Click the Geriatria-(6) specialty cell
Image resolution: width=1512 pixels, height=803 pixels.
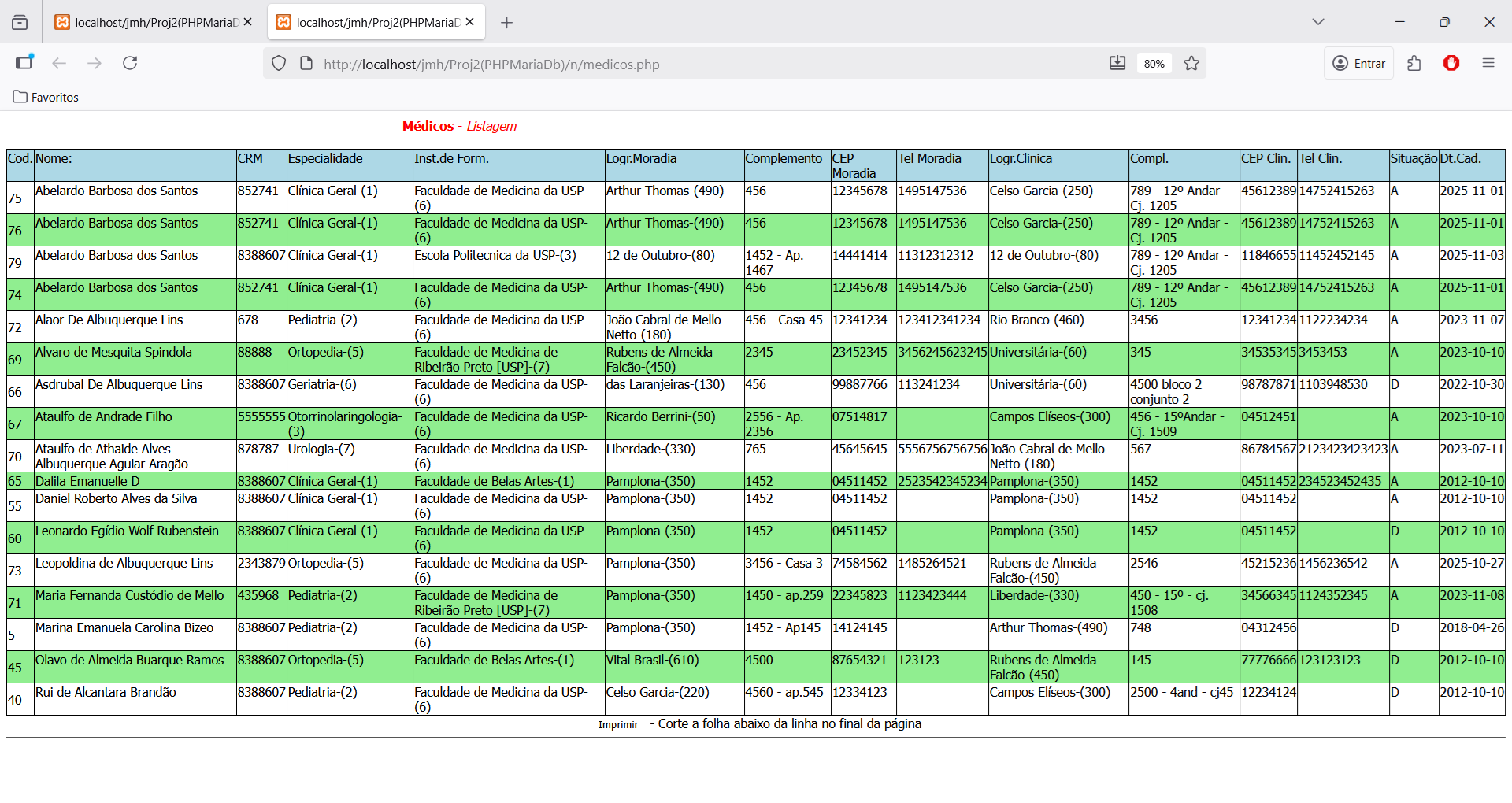pyautogui.click(x=350, y=391)
